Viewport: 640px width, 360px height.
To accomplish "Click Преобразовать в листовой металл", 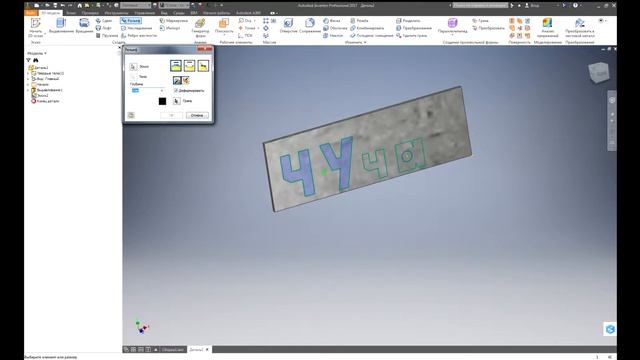I will (580, 27).
